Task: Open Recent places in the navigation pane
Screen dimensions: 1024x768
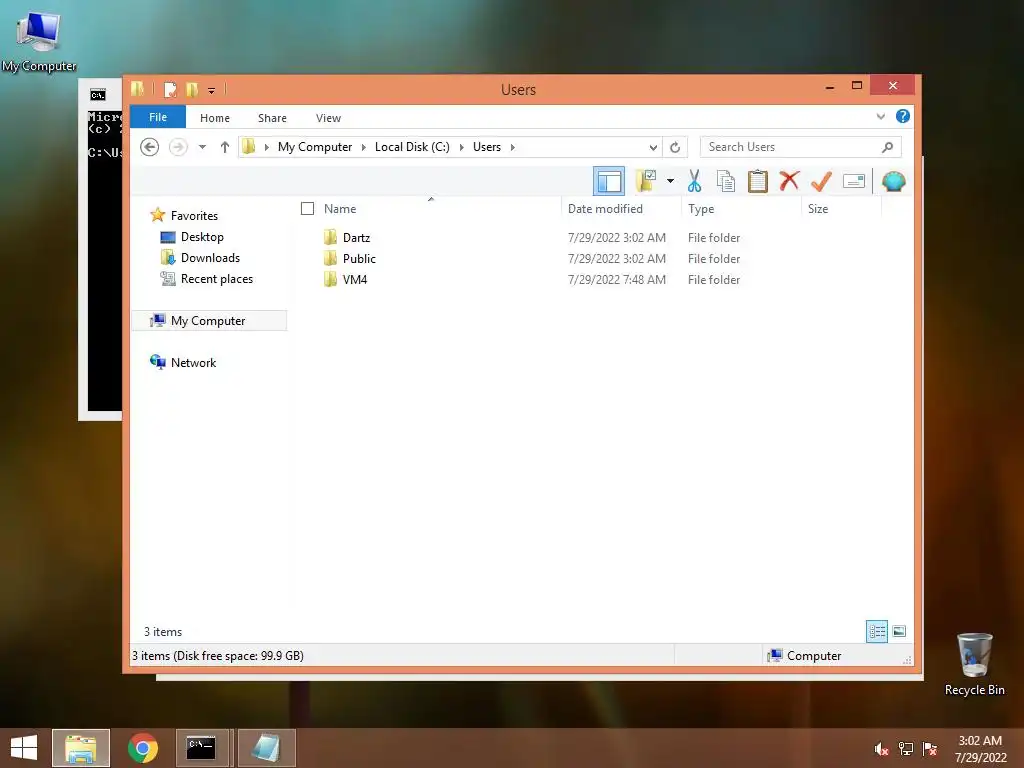Action: 217,279
